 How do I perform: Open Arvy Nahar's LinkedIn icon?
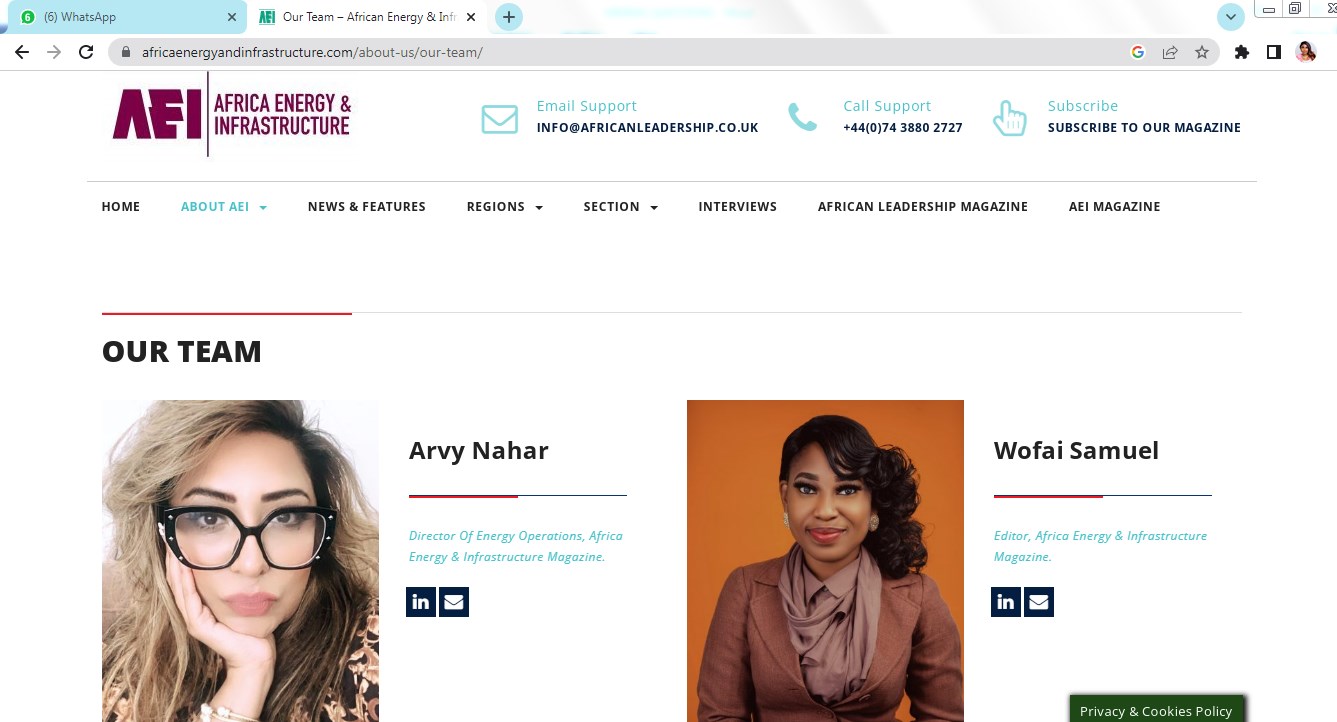421,602
